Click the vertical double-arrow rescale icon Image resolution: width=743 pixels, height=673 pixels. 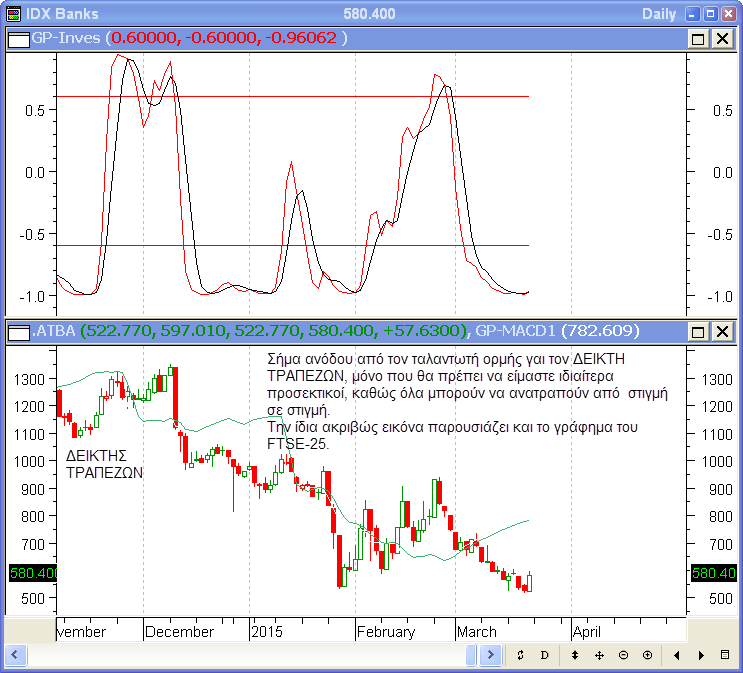coord(575,655)
